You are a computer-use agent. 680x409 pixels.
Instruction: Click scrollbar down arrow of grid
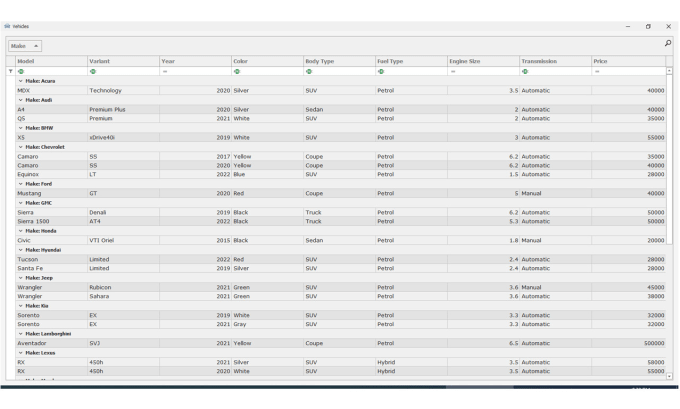tap(669, 376)
